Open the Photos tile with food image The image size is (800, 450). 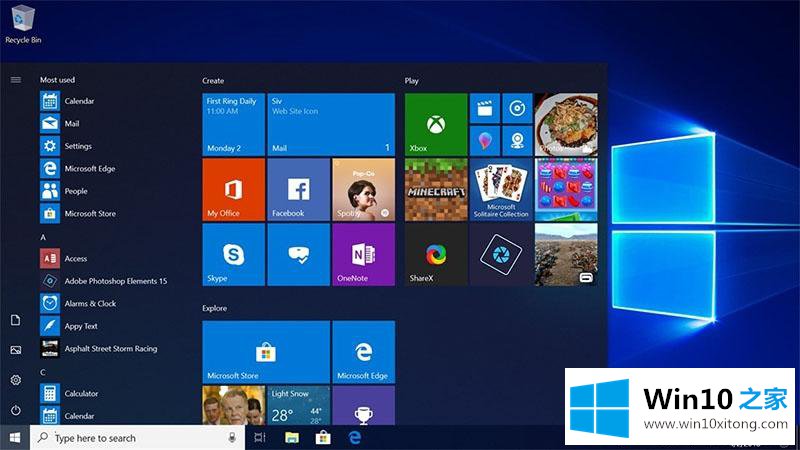click(566, 124)
